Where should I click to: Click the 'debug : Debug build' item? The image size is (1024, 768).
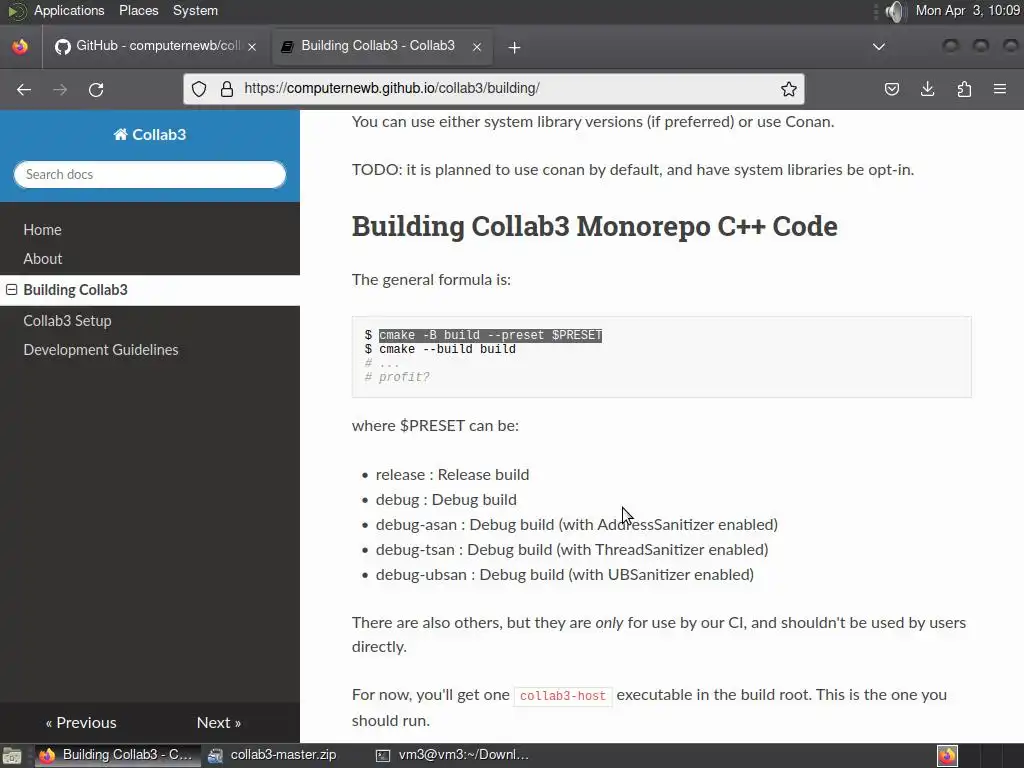(446, 500)
